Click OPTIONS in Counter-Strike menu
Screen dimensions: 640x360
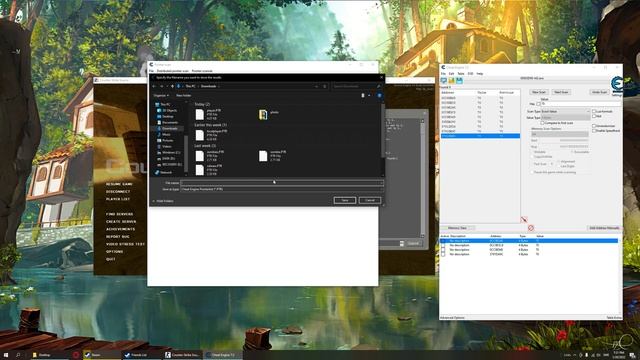(115, 252)
